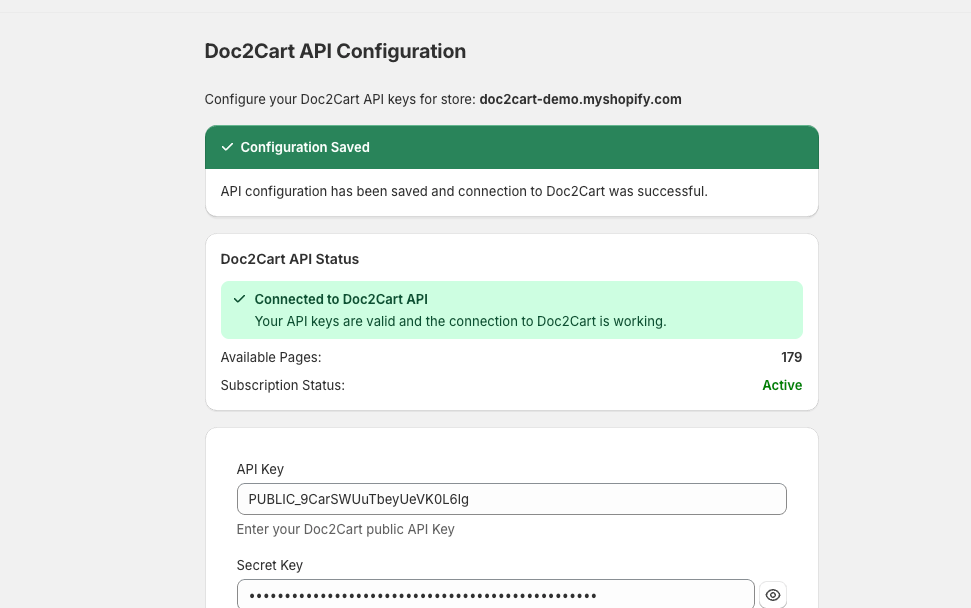Toggle secret key visibility off after revealing
Image resolution: width=971 pixels, height=608 pixels.
point(772,594)
